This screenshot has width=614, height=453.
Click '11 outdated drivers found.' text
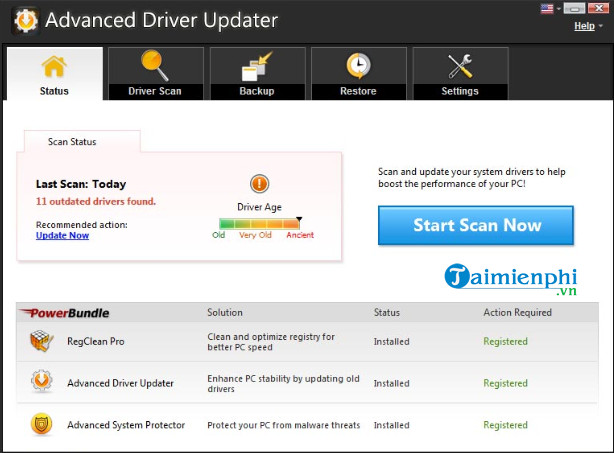pyautogui.click(x=96, y=201)
